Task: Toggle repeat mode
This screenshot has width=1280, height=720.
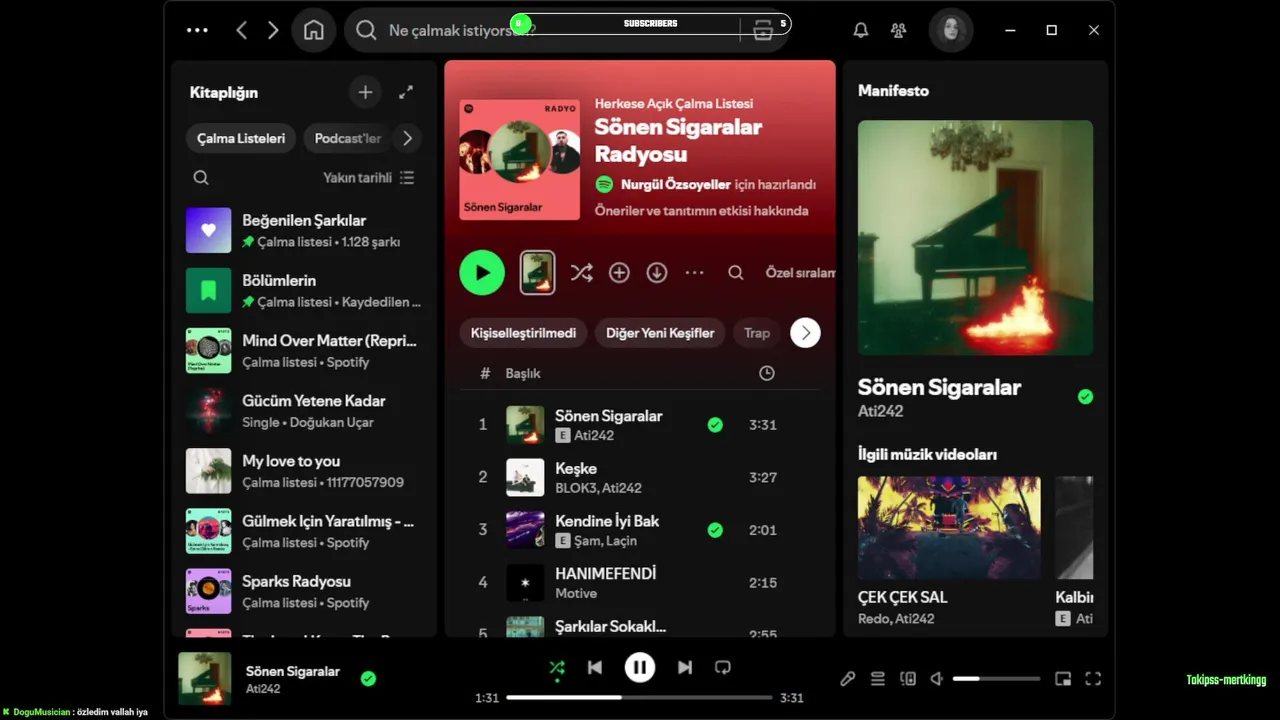Action: click(723, 667)
